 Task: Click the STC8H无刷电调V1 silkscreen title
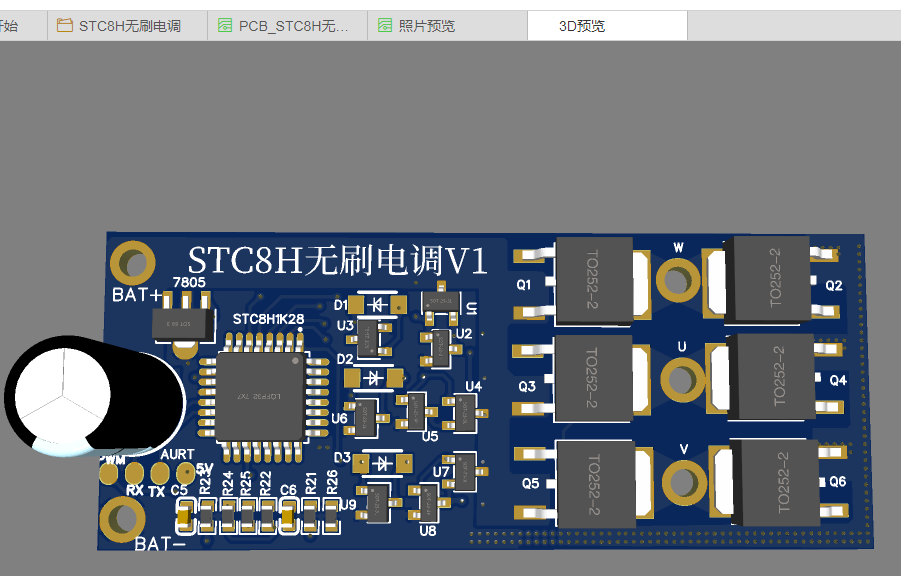(x=338, y=260)
